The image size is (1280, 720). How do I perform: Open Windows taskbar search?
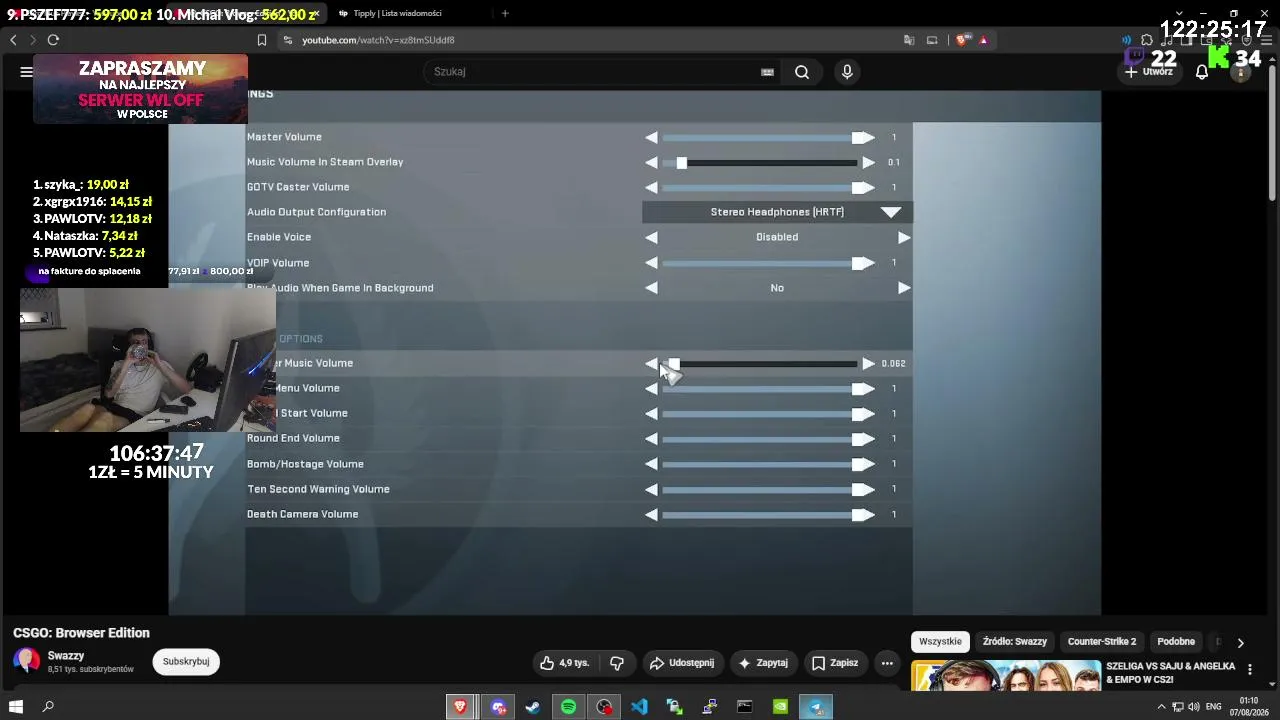(48, 707)
